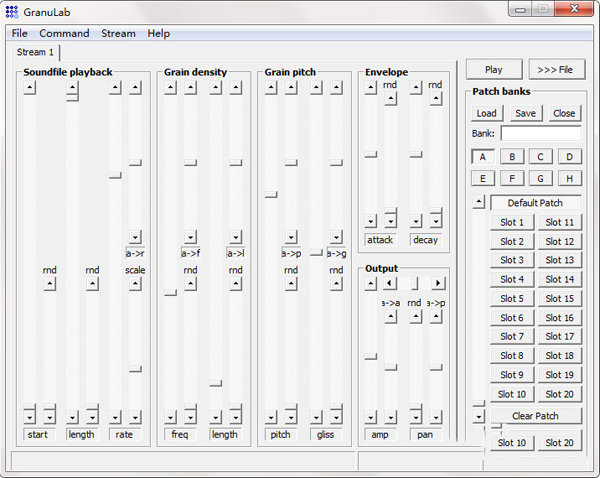
Task: Click down arrow of Soundfile rate scrollbar
Action: pyautogui.click(x=115, y=417)
